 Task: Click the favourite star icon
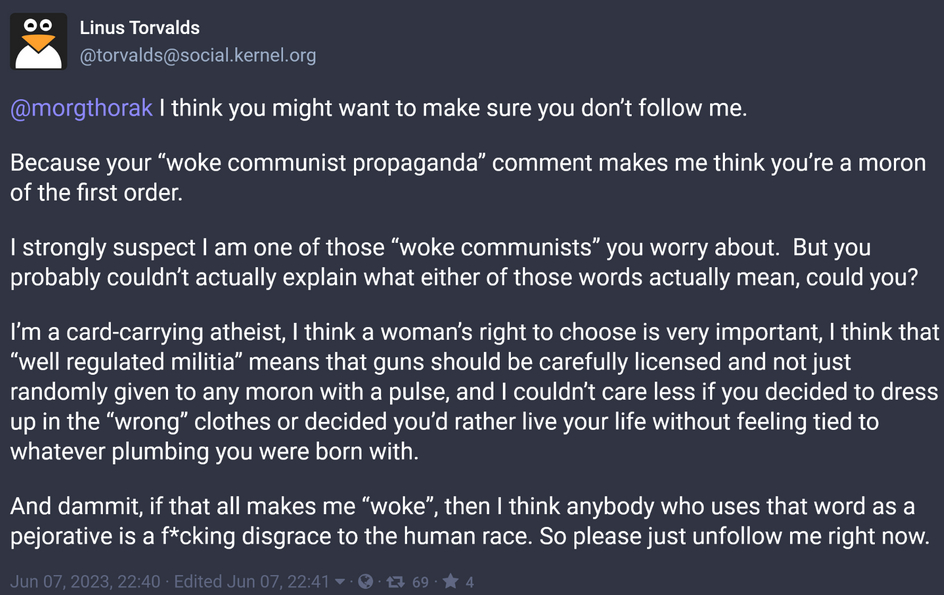pyautogui.click(x=450, y=581)
